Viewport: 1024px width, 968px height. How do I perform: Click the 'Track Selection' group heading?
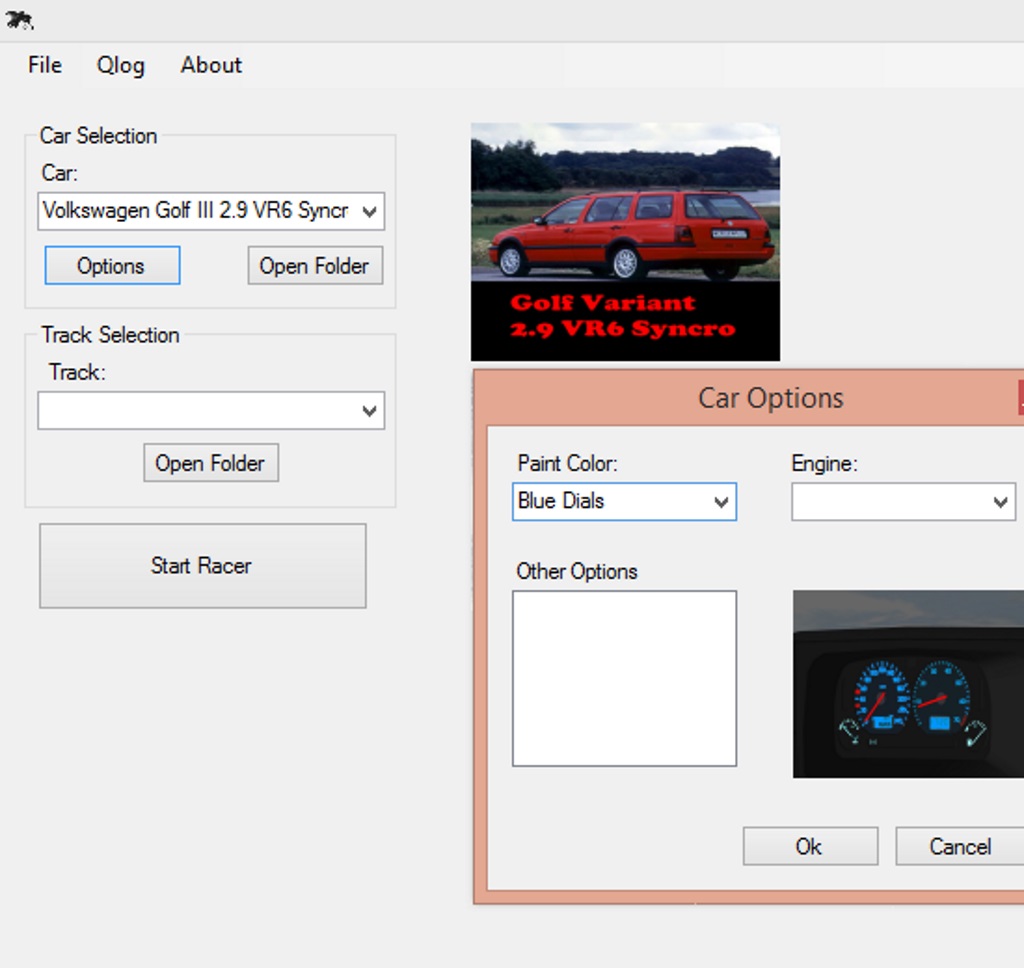(x=110, y=335)
